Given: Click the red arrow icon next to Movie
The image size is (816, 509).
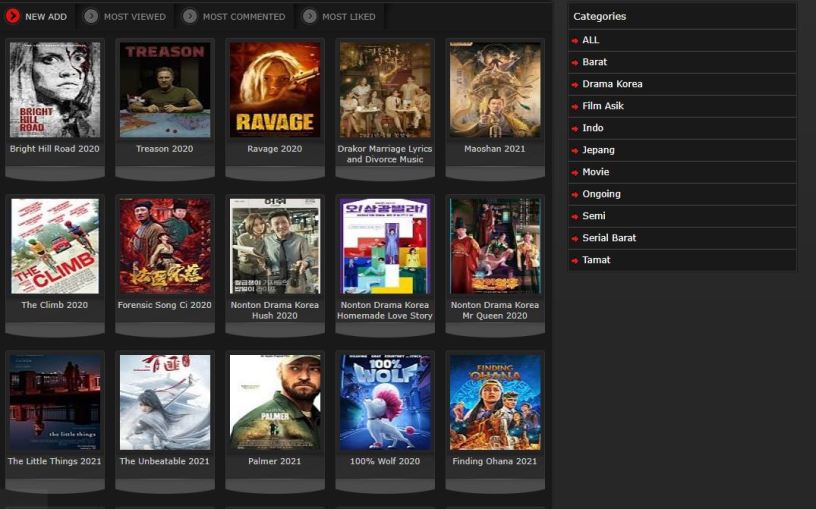Looking at the screenshot, I should [x=575, y=172].
